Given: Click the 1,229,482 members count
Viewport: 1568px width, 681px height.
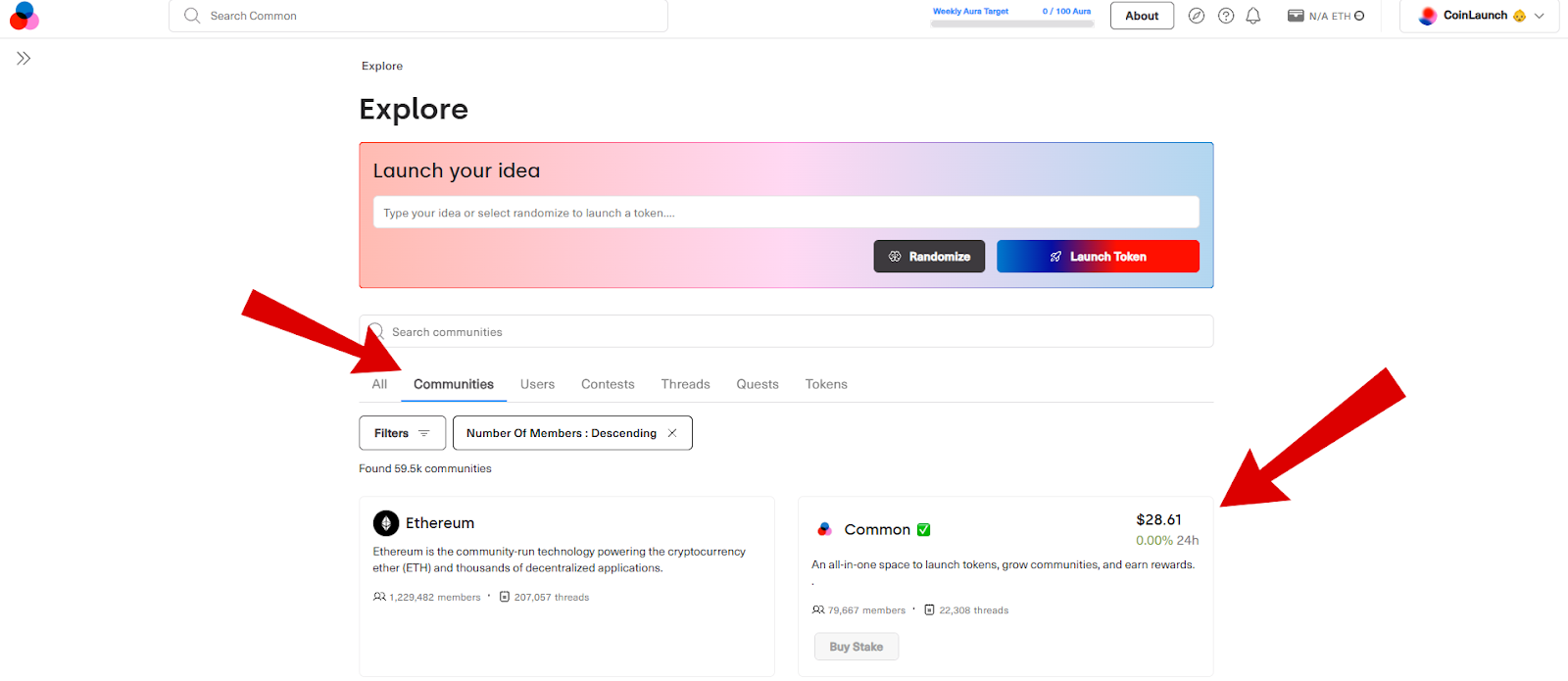Looking at the screenshot, I should point(435,597).
